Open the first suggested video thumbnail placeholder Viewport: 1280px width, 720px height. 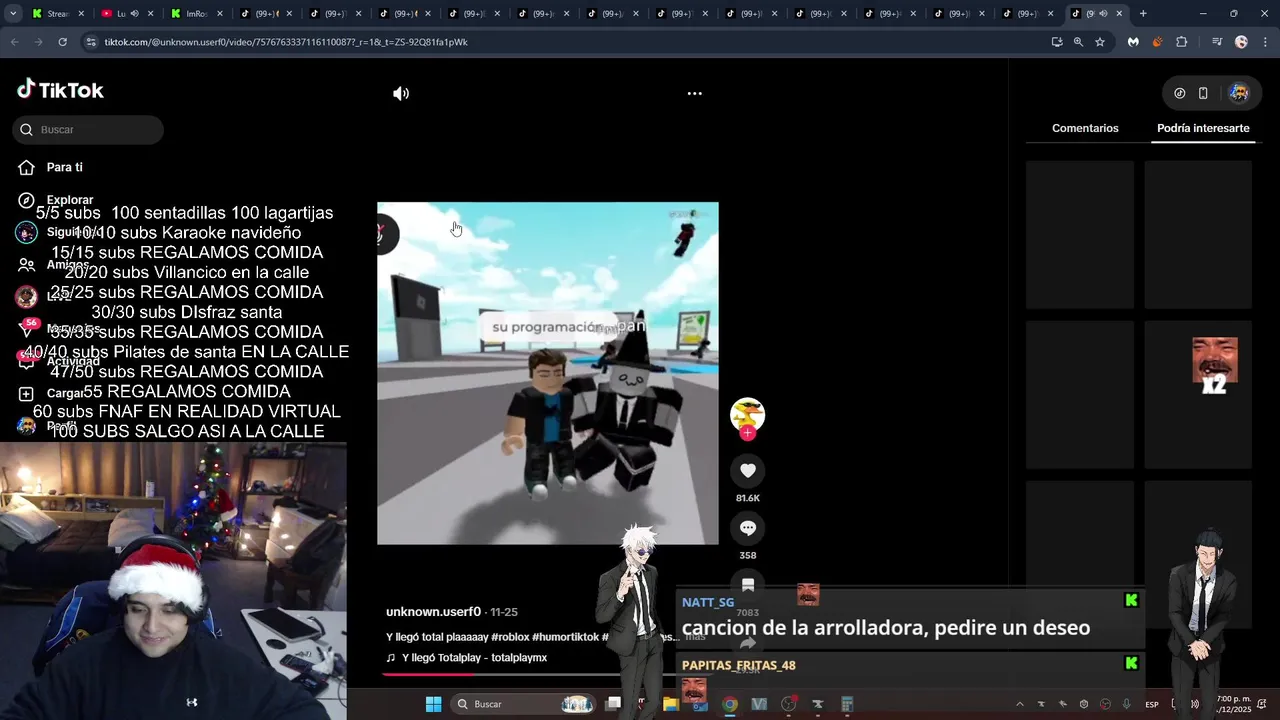tap(1080, 235)
